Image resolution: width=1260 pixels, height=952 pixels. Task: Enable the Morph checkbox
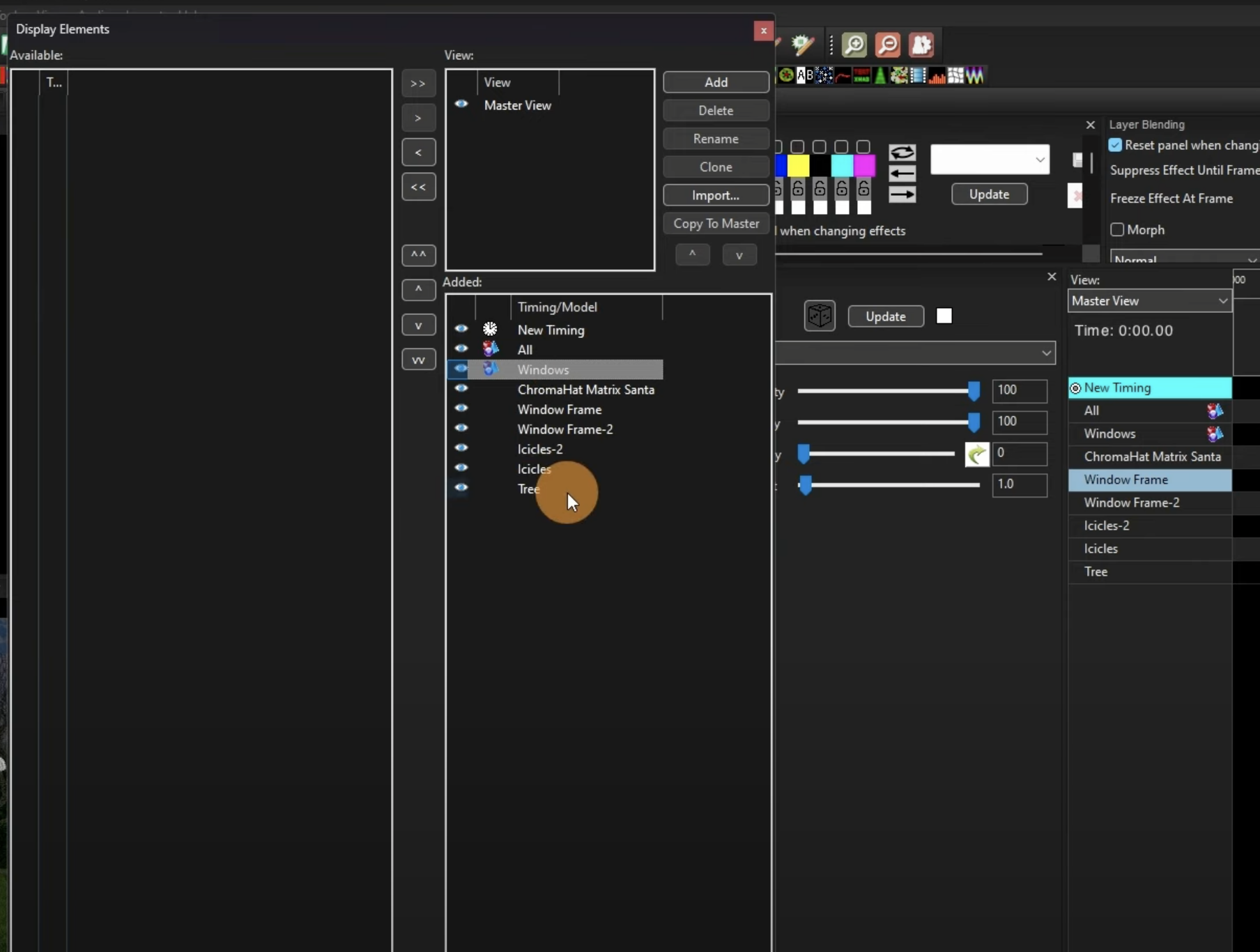1117,229
